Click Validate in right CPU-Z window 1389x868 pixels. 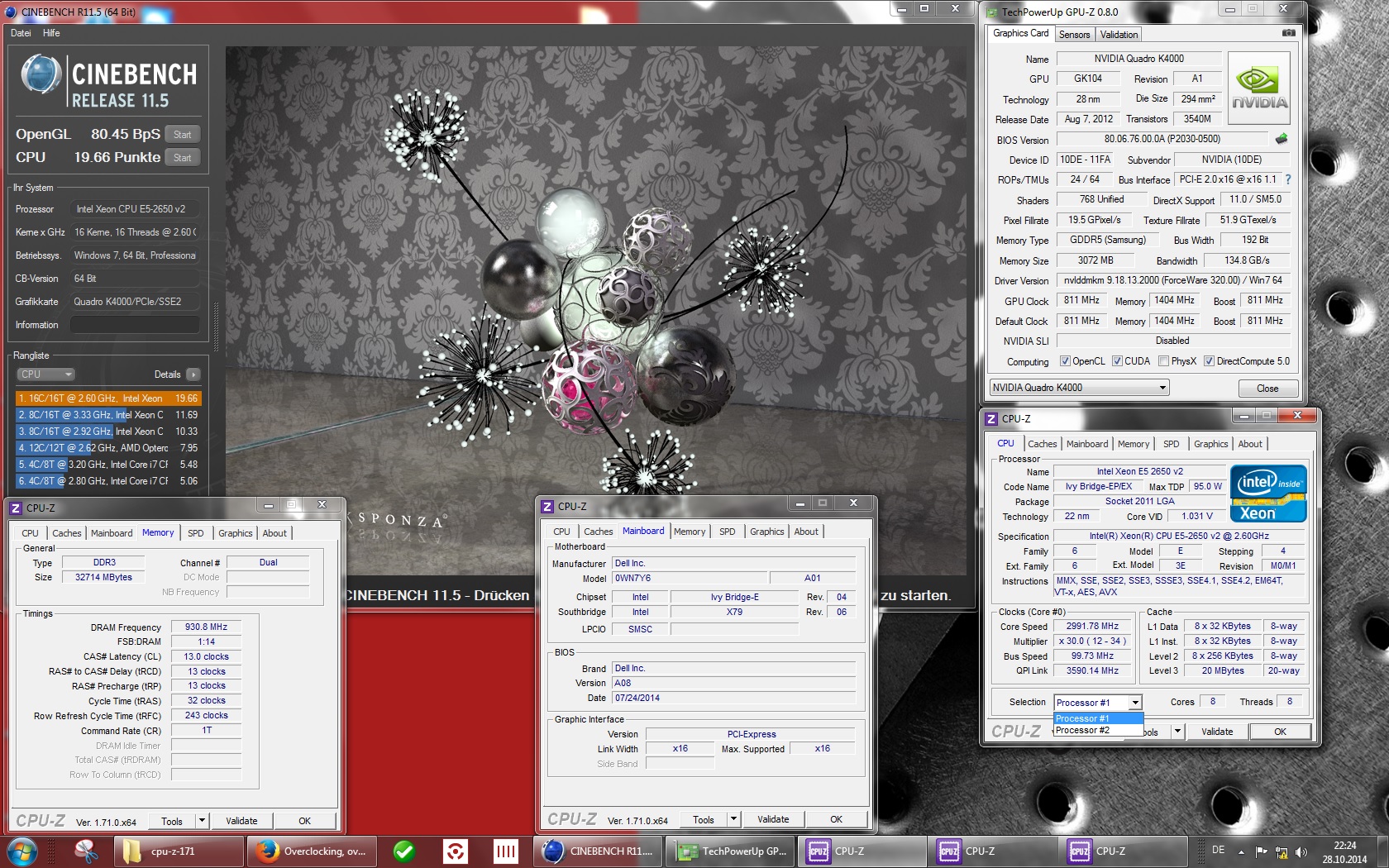pyautogui.click(x=1217, y=732)
